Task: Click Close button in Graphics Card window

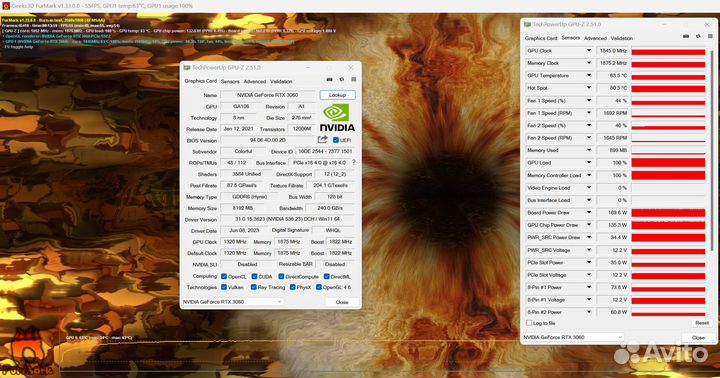Action: [x=342, y=302]
